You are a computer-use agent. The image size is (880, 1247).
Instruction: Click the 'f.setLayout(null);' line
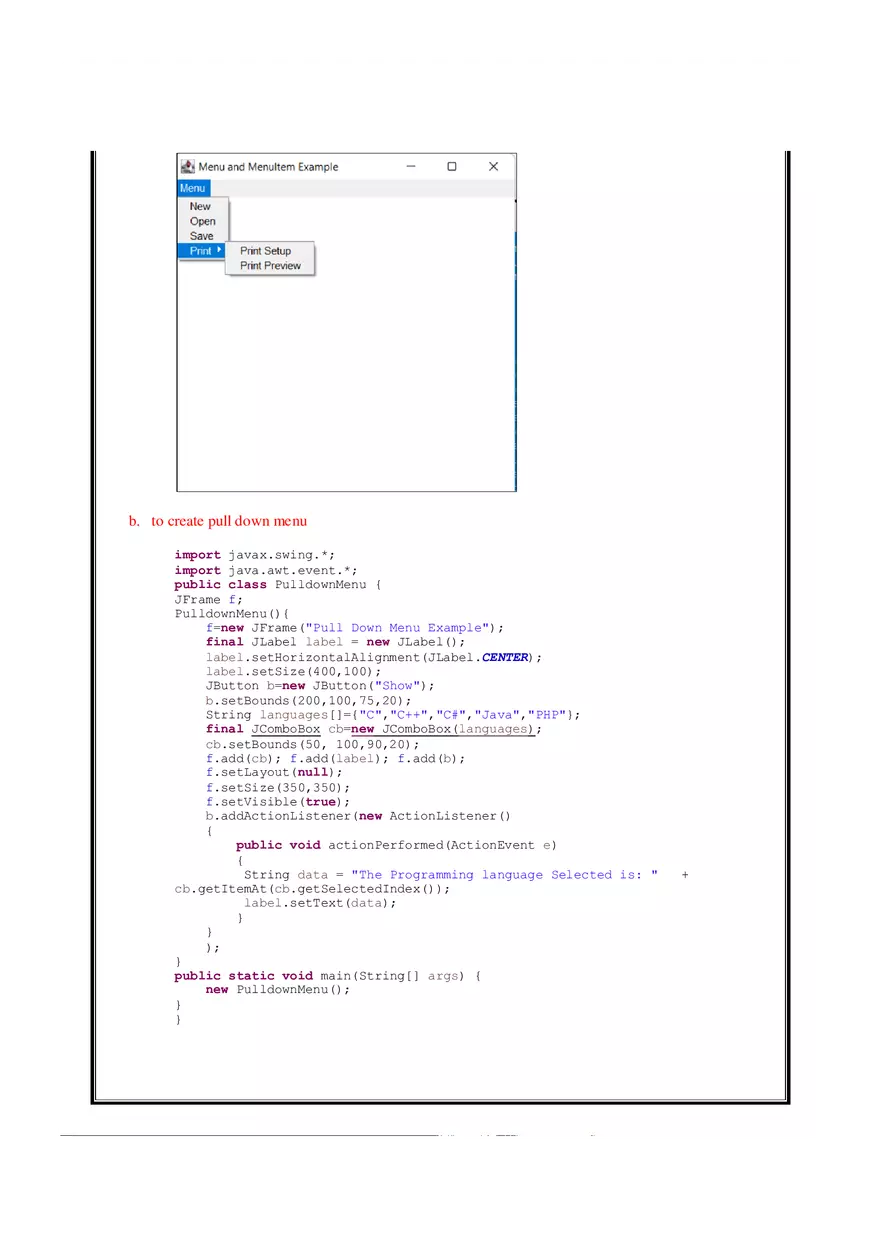[274, 773]
